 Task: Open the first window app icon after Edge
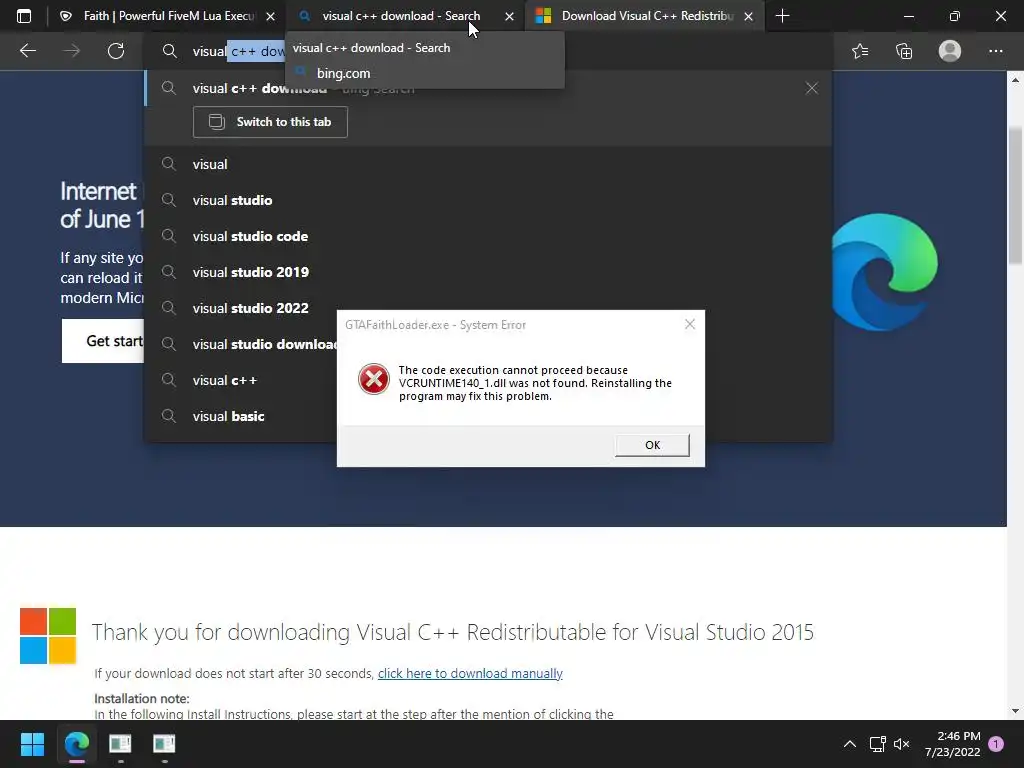(x=120, y=744)
